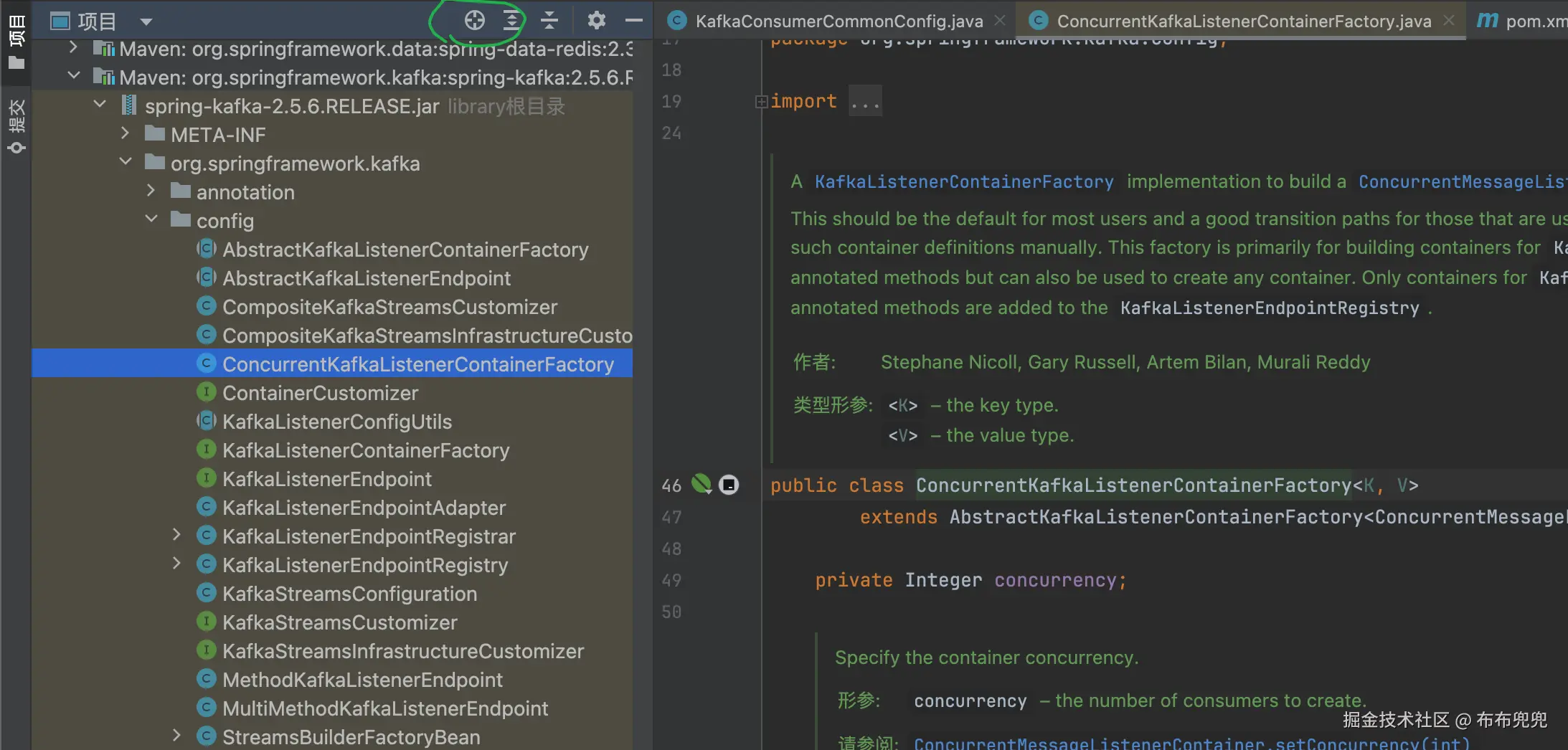Open project panel settings gear
Viewport: 1568px width, 750px height.
(x=596, y=21)
